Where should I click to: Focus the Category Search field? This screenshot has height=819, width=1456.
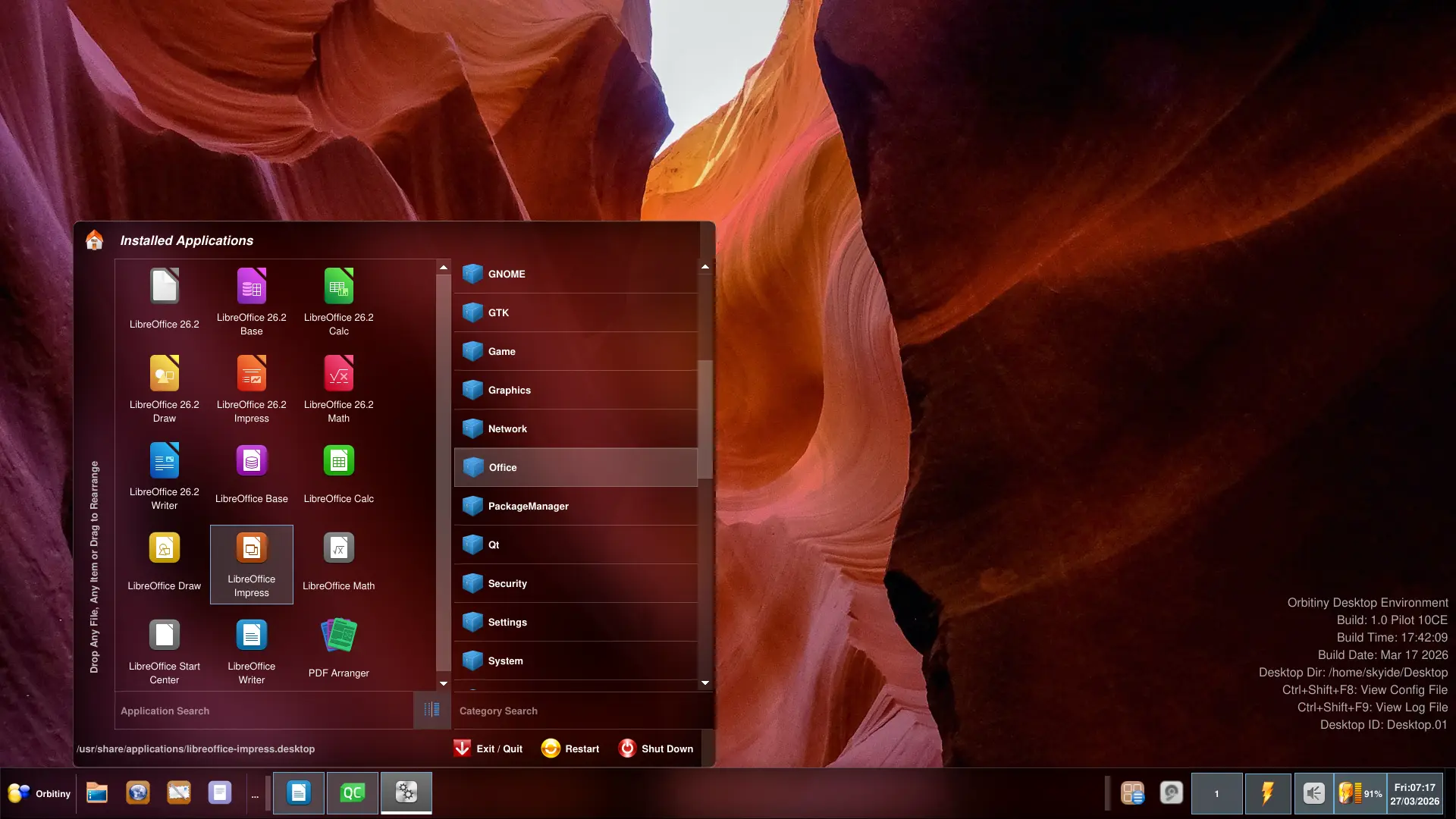[576, 711]
